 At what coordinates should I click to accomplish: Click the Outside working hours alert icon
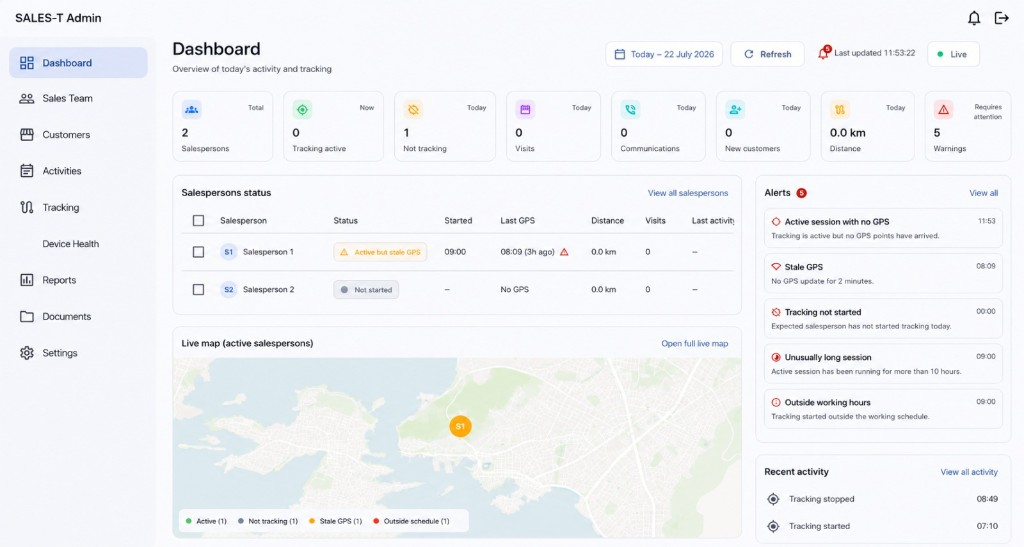point(776,403)
